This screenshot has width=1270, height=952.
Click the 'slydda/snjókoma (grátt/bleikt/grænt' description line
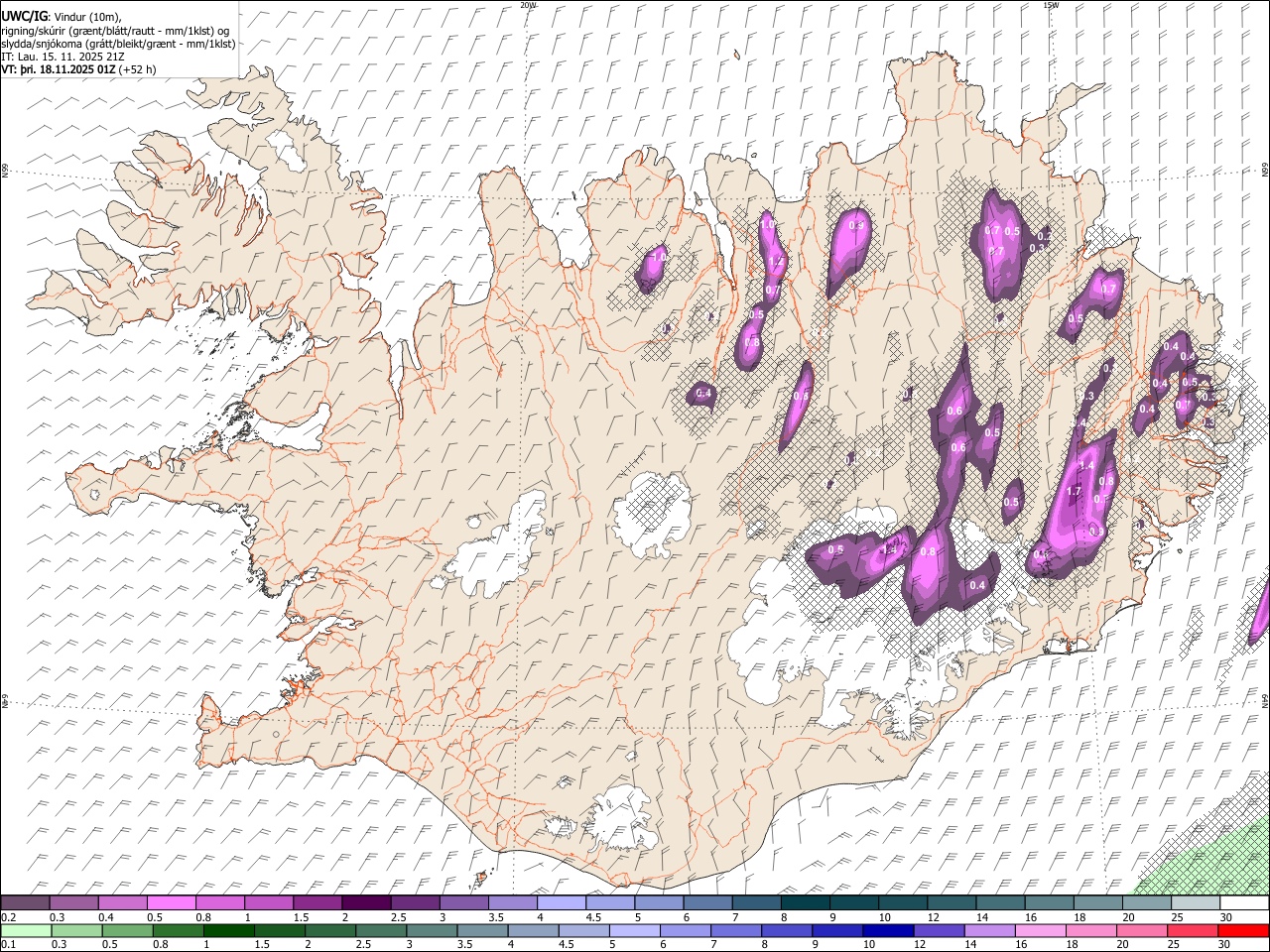118,44
